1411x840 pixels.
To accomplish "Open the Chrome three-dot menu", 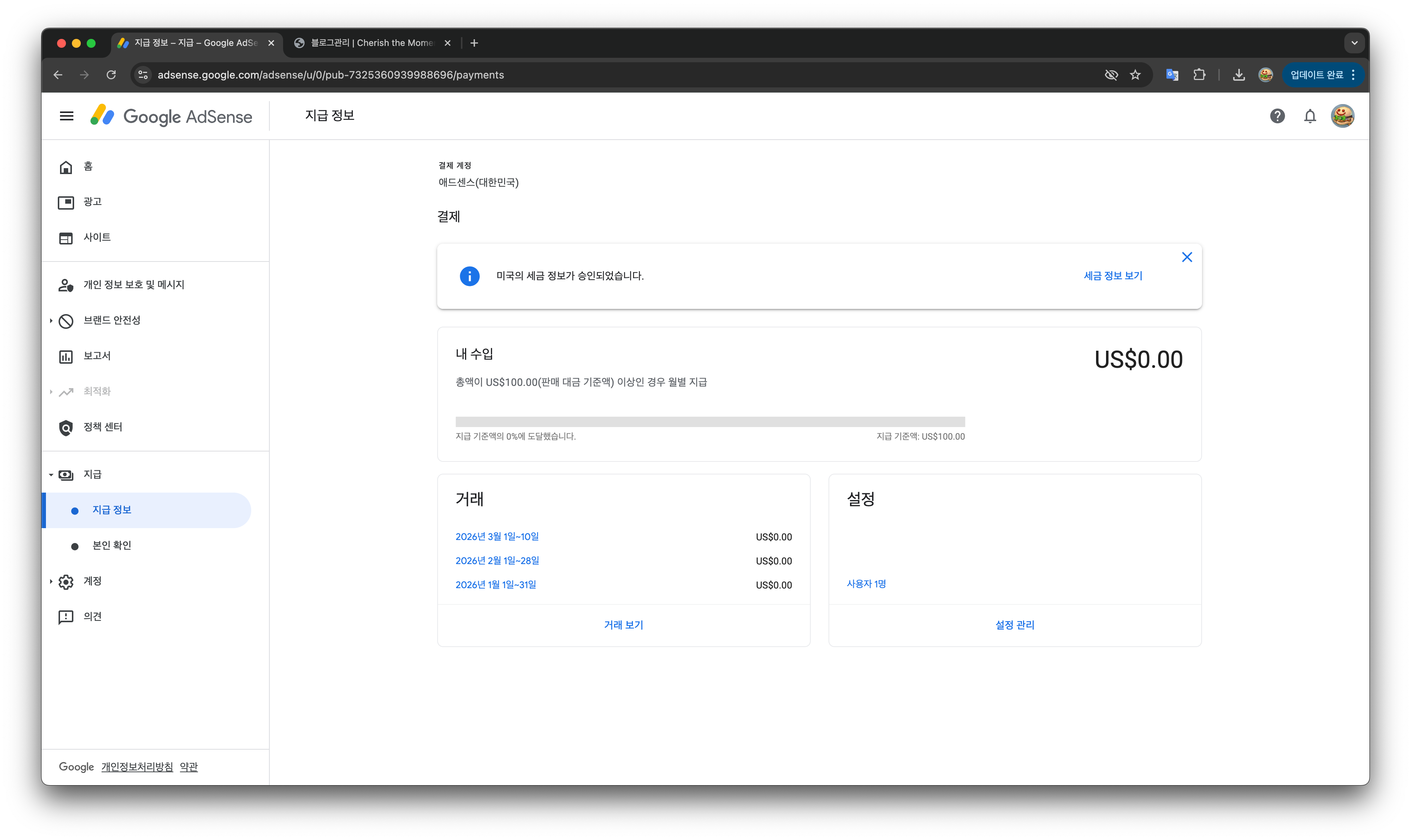I will click(1353, 75).
